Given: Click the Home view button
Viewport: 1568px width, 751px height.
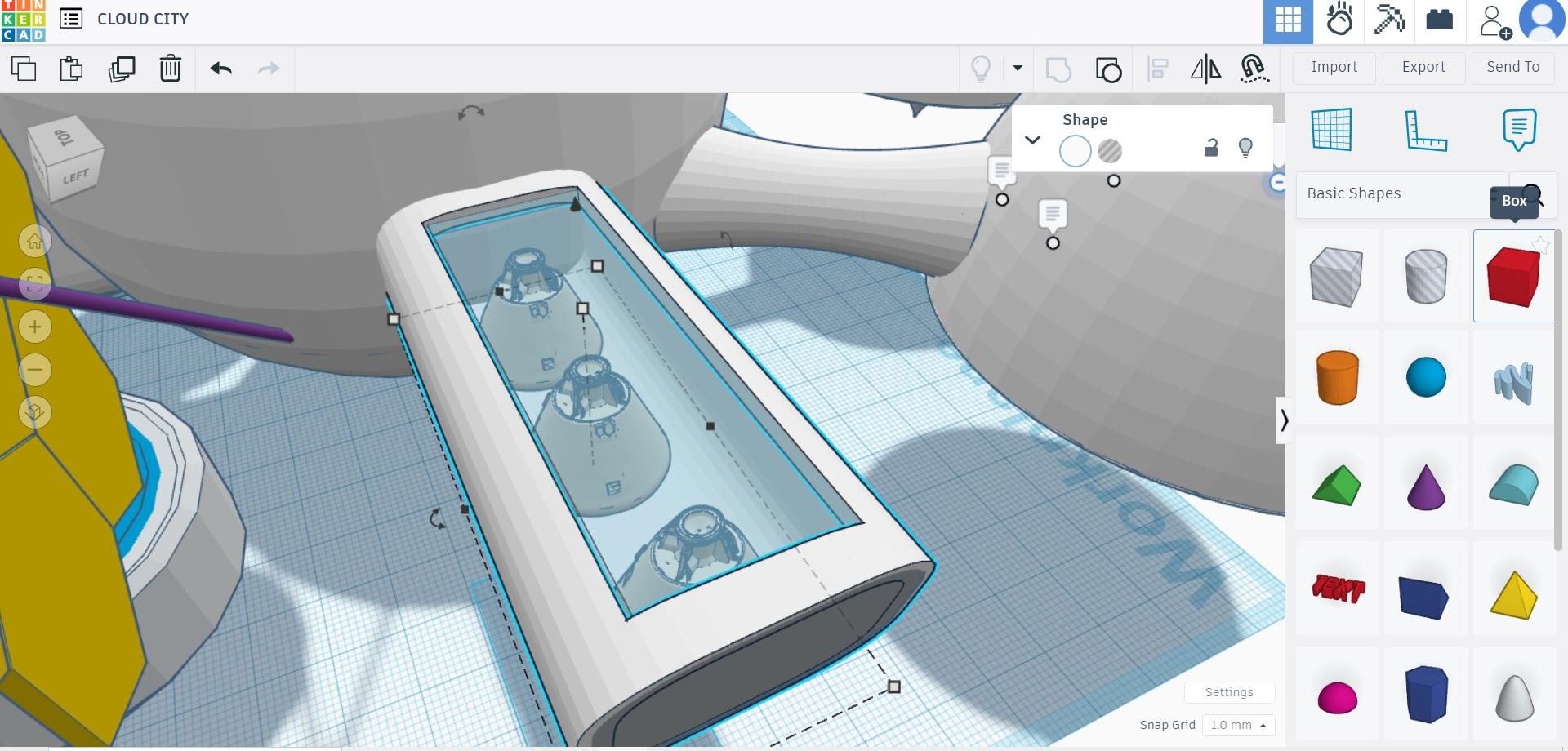Looking at the screenshot, I should tap(34, 241).
